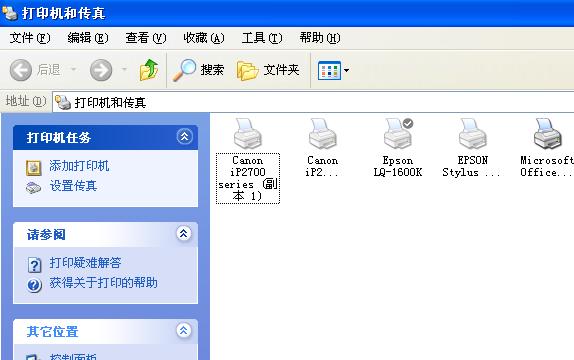Open the 编辑(E) menu
Image resolution: width=574 pixels, height=360 pixels.
point(88,38)
